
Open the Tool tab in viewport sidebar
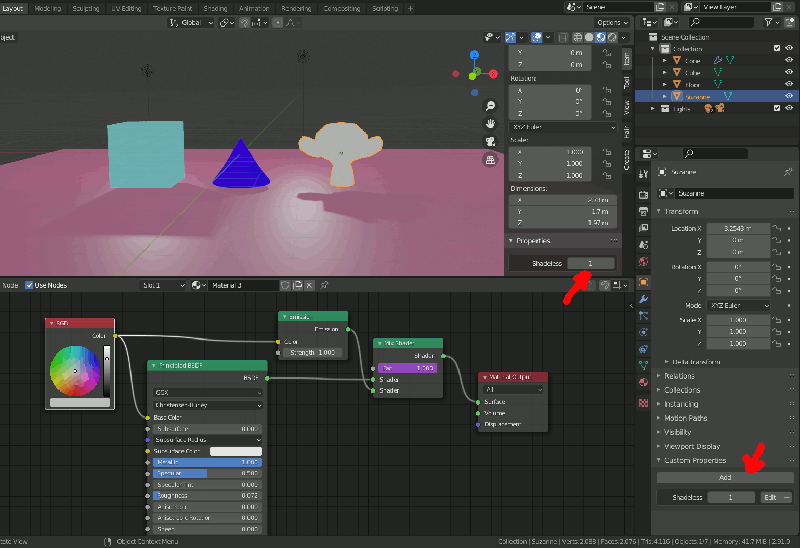point(627,82)
